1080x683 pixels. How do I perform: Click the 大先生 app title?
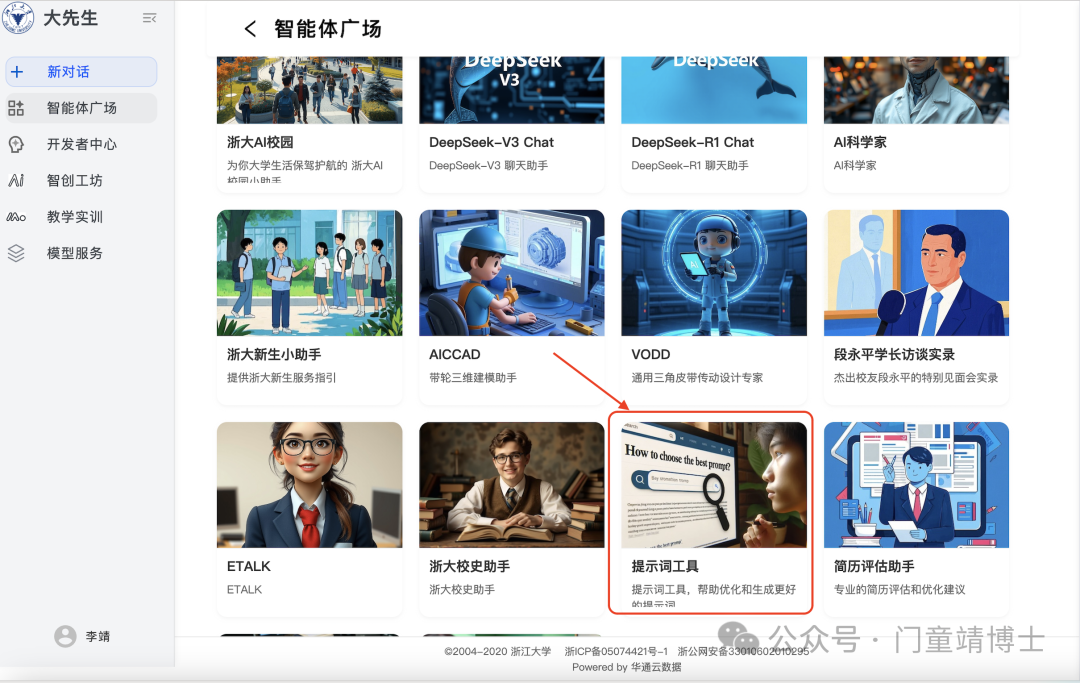click(x=70, y=18)
